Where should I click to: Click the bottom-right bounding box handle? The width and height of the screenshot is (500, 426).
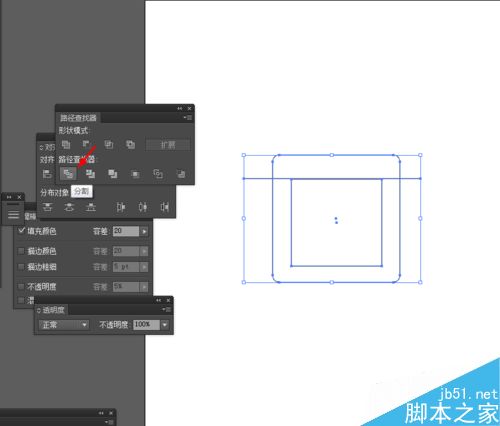coord(420,282)
